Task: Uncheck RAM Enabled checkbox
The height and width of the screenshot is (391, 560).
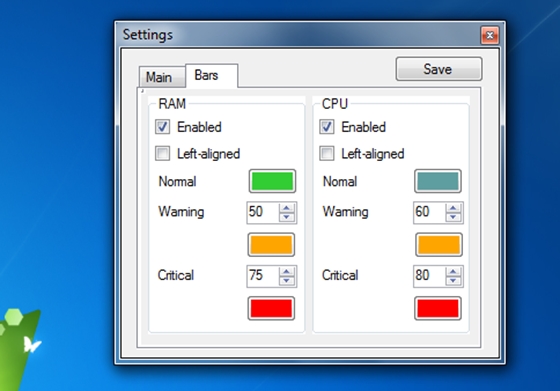Action: coord(162,127)
